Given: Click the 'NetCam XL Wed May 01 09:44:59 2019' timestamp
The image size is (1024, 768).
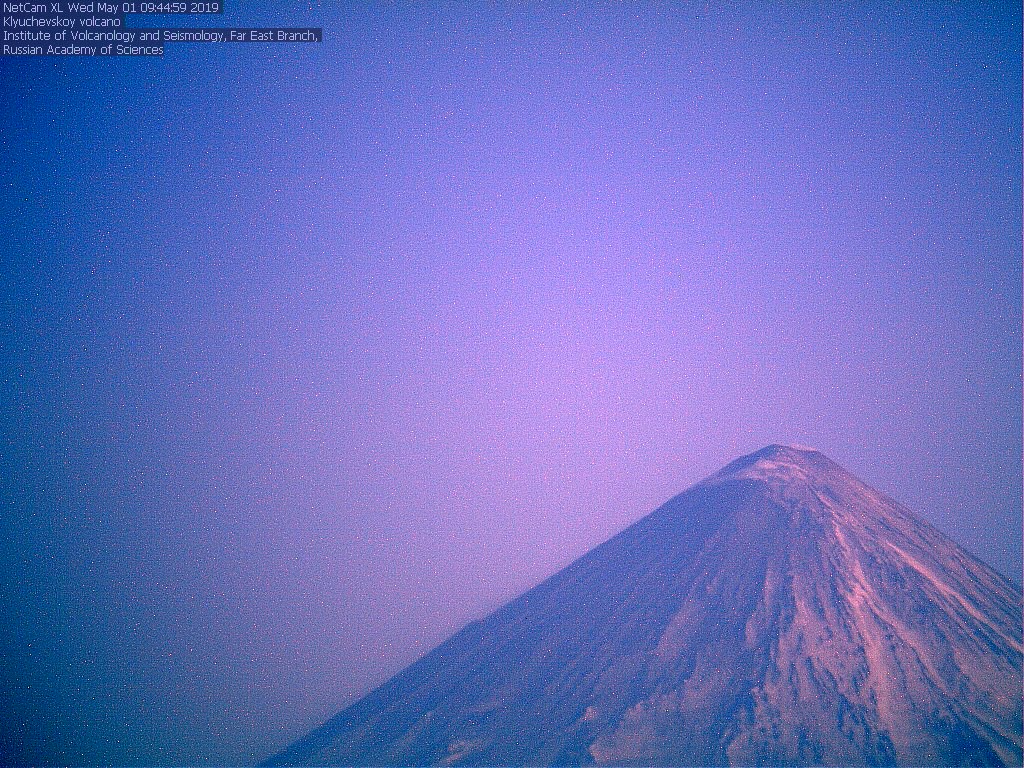Looking at the screenshot, I should tap(111, 8).
